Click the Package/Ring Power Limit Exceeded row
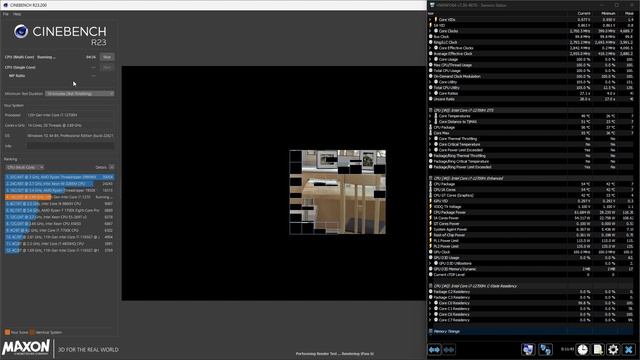640x360 pixels. (x=531, y=167)
